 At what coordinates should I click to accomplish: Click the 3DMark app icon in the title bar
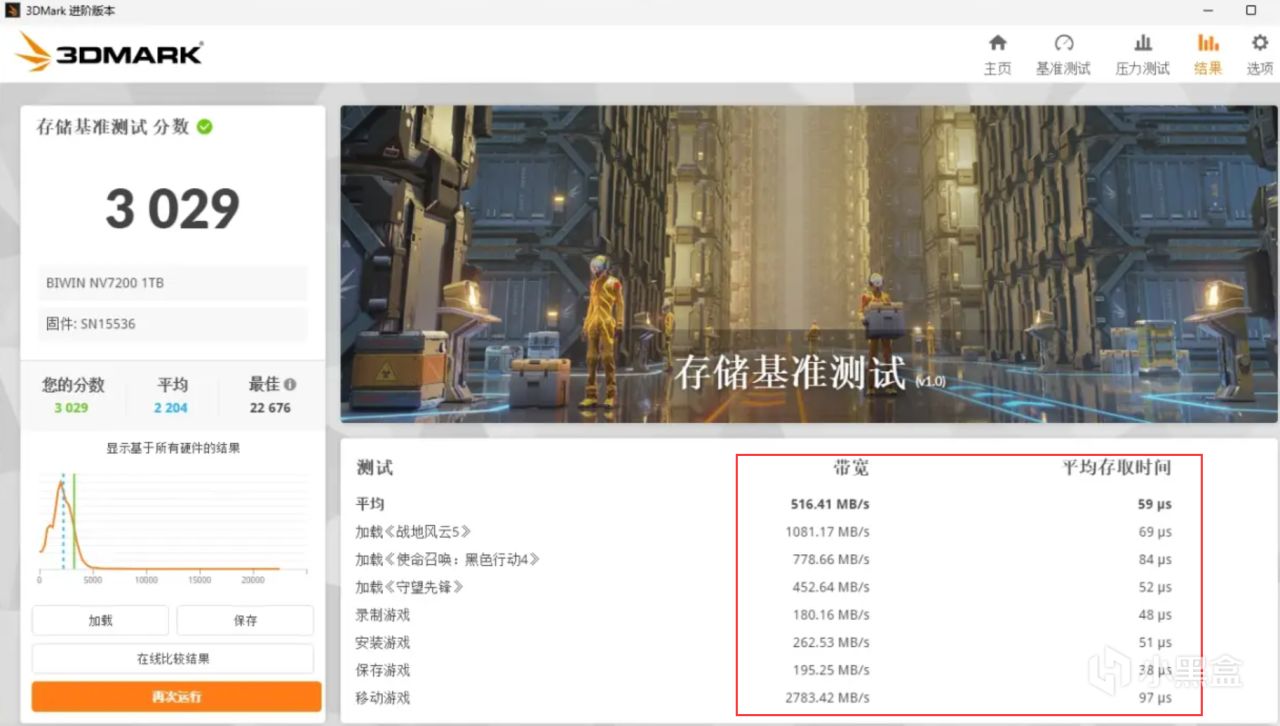tap(12, 10)
